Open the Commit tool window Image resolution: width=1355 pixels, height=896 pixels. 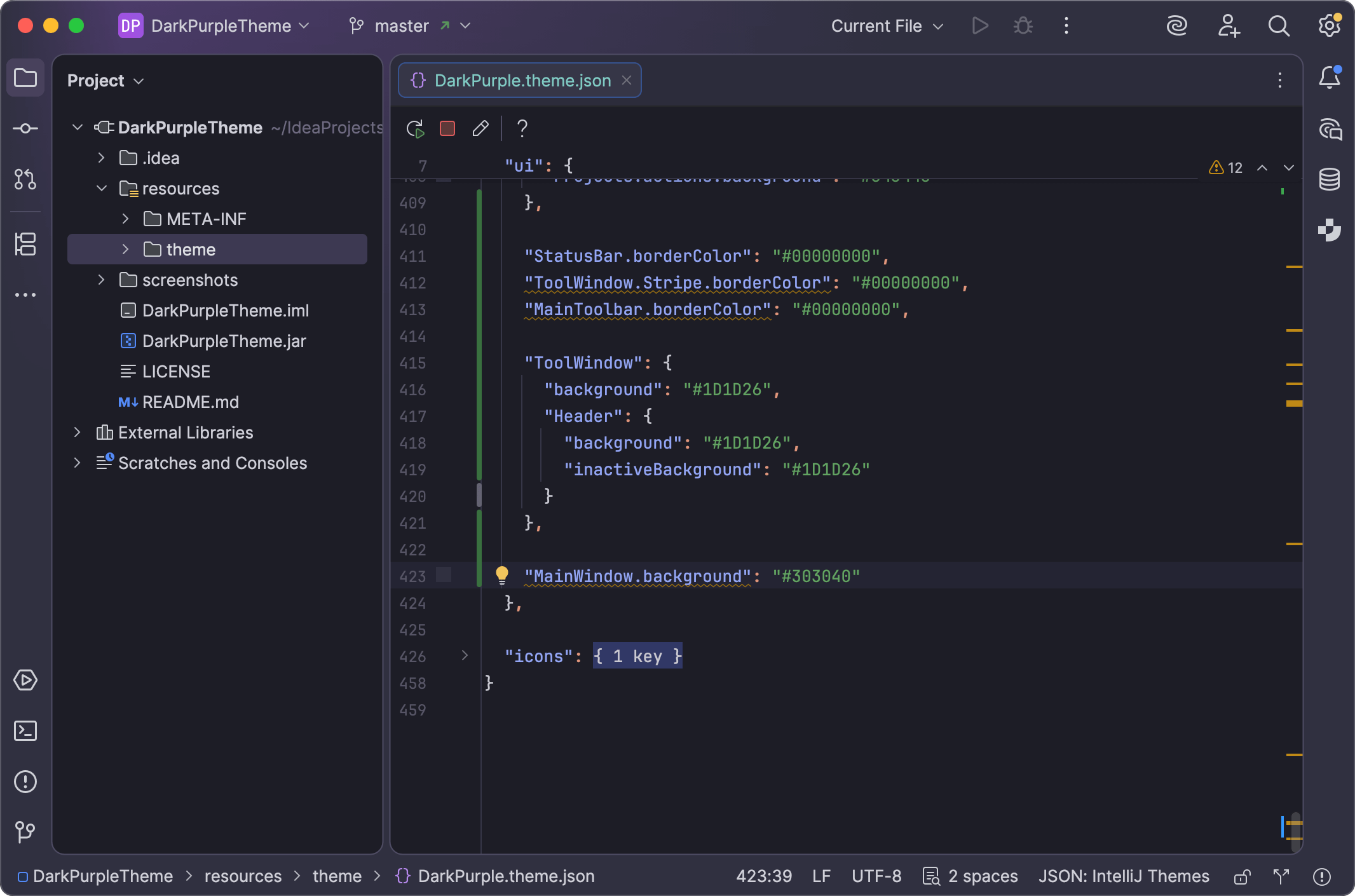coord(25,128)
